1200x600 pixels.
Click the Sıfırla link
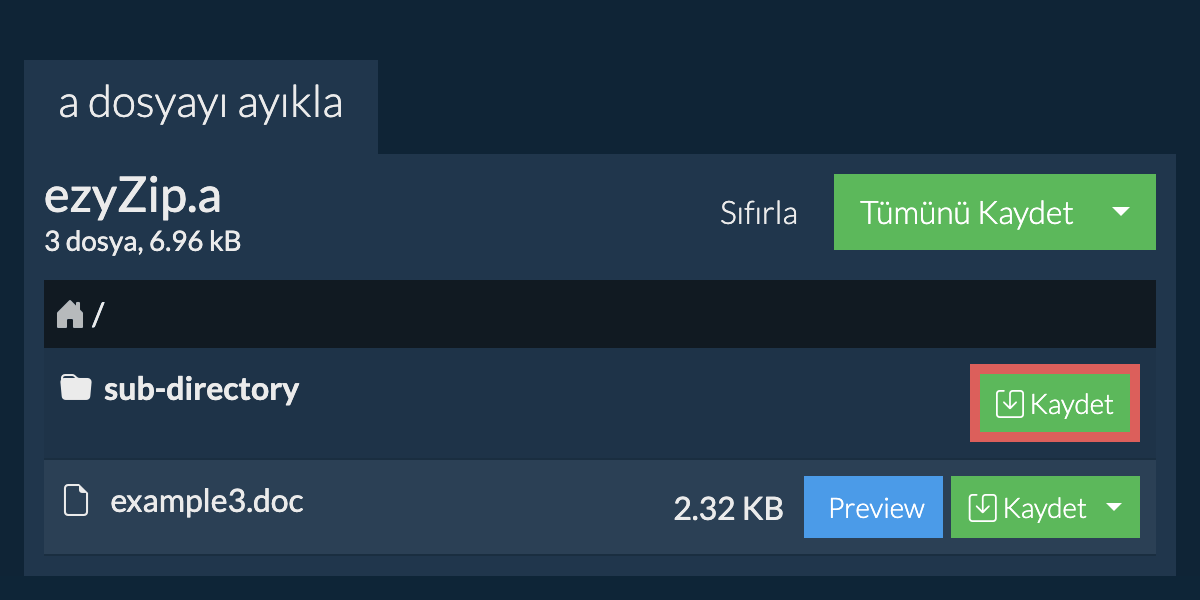point(759,213)
